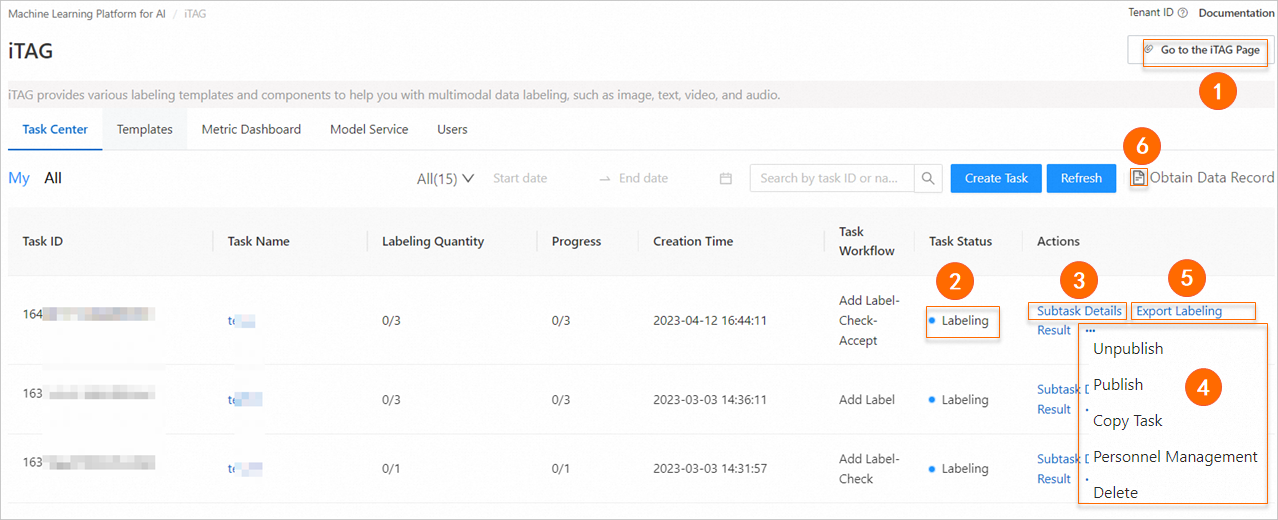Click the iTAG page heading
Image resolution: width=1278 pixels, height=520 pixels.
[x=31, y=51]
